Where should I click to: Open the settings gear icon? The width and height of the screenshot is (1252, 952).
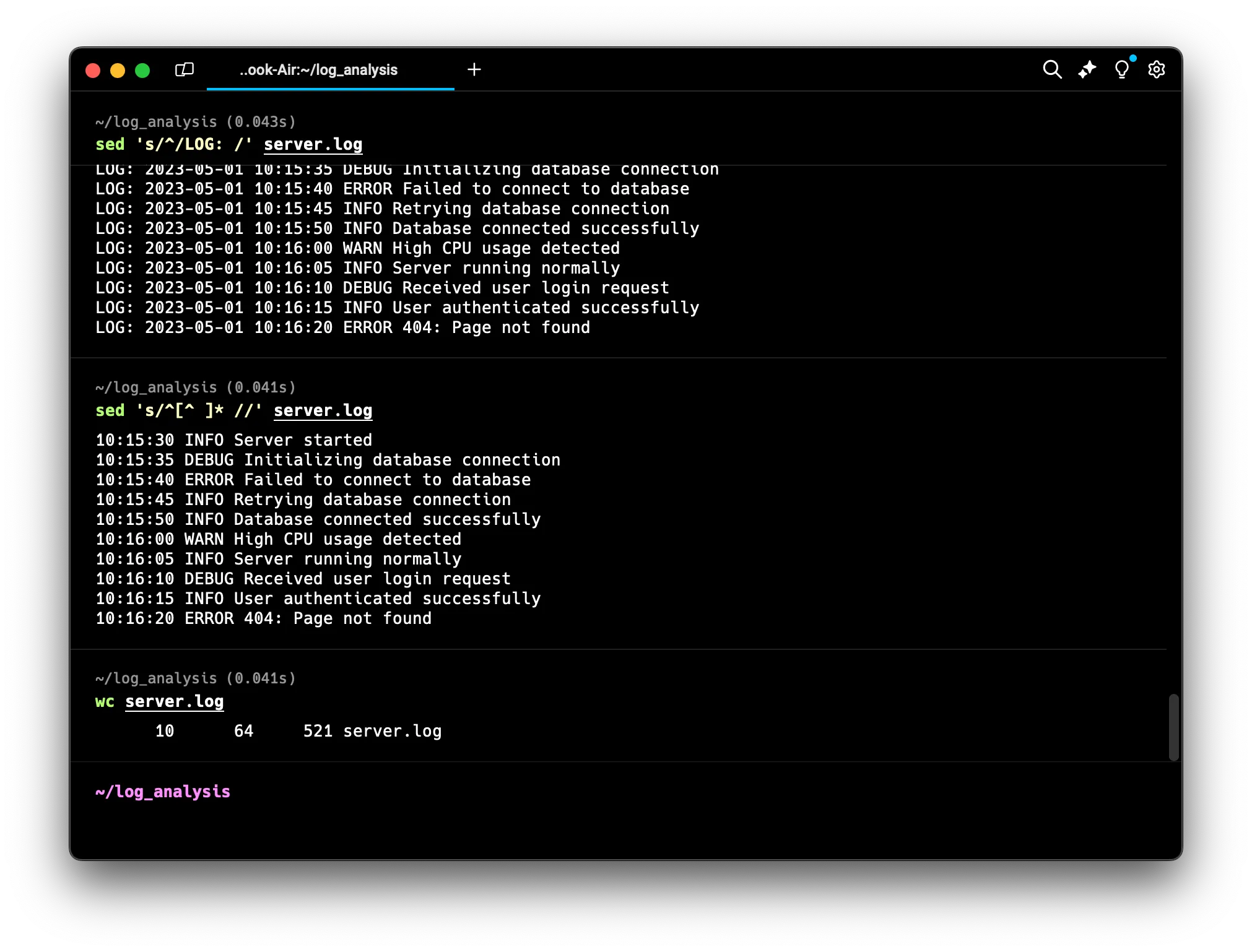click(x=1156, y=69)
